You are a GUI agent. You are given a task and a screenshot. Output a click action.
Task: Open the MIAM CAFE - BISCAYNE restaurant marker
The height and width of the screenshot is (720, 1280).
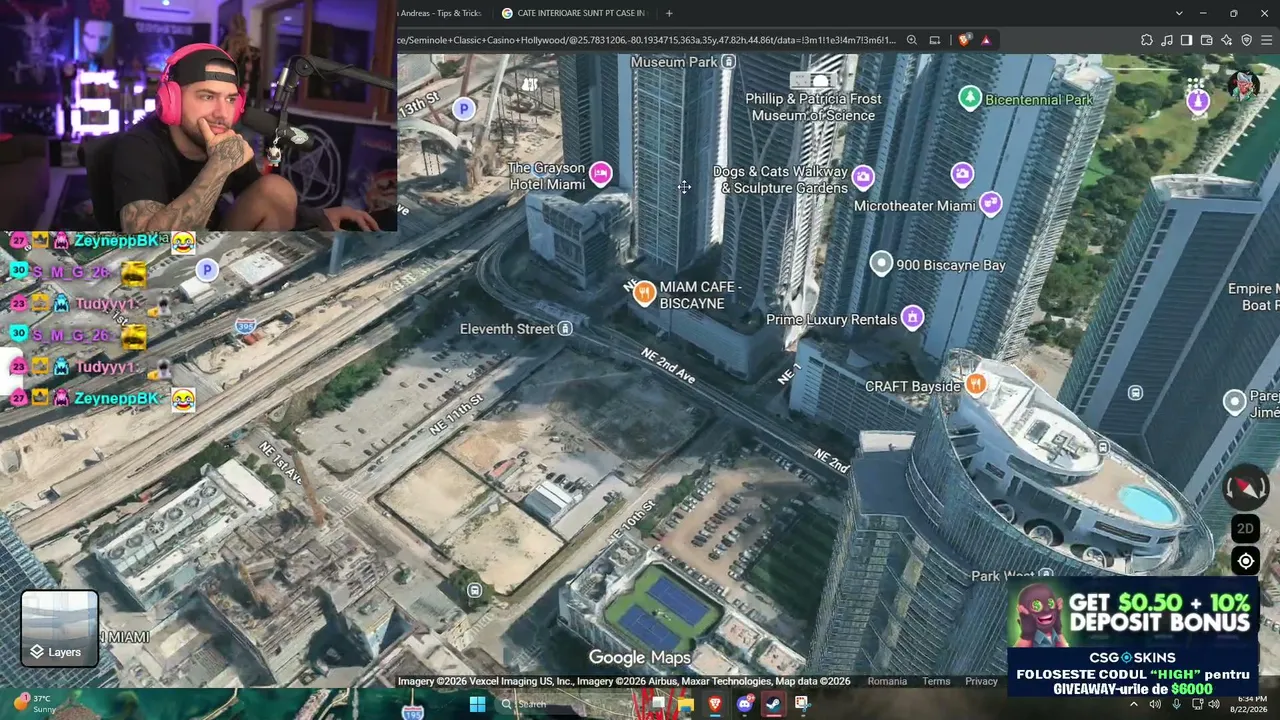pos(644,294)
